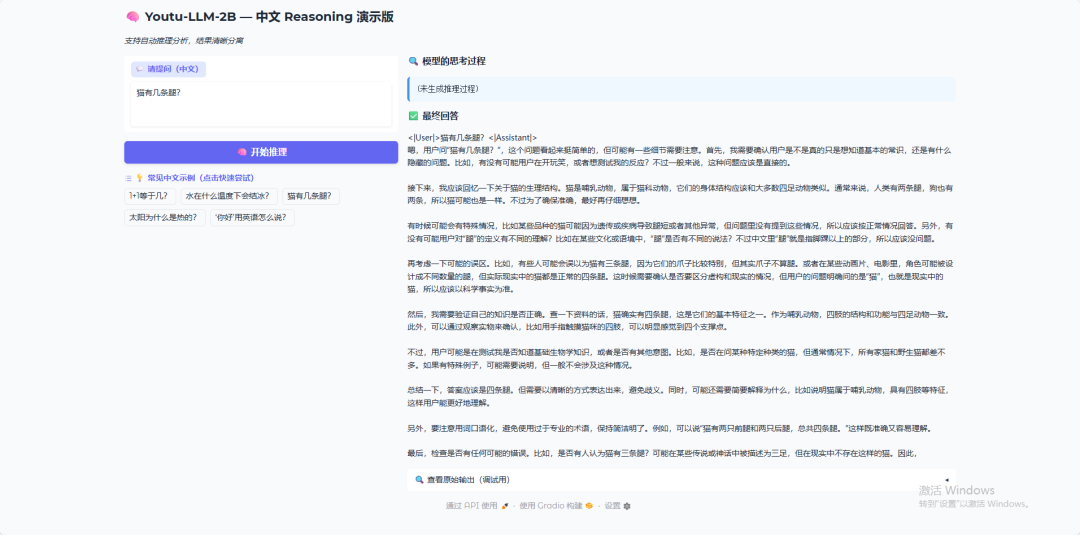1080x535 pixels.
Task: Click the settings gear icon in footer
Action: tap(627, 506)
